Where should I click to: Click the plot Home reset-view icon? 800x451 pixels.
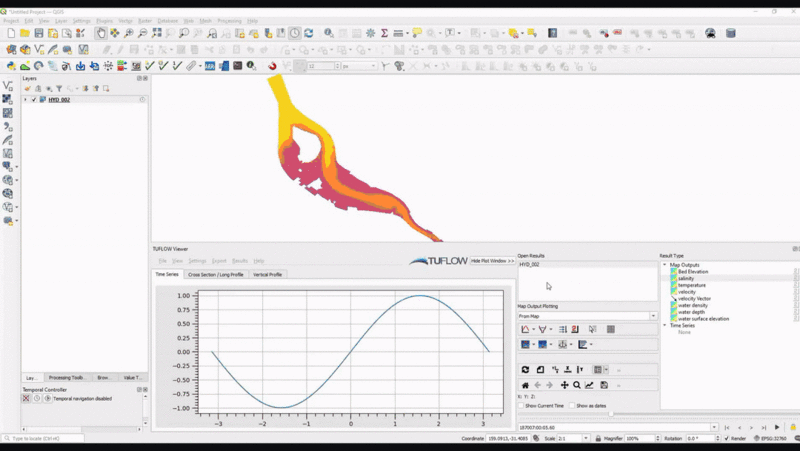click(525, 385)
